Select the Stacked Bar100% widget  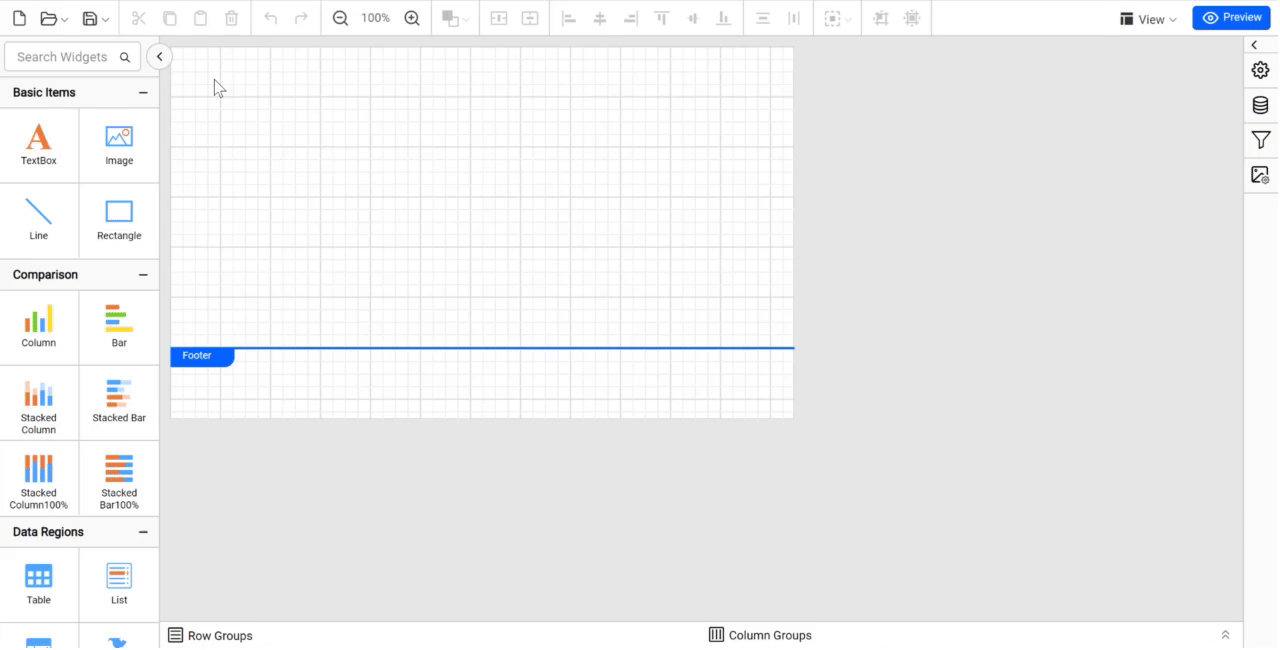119,479
